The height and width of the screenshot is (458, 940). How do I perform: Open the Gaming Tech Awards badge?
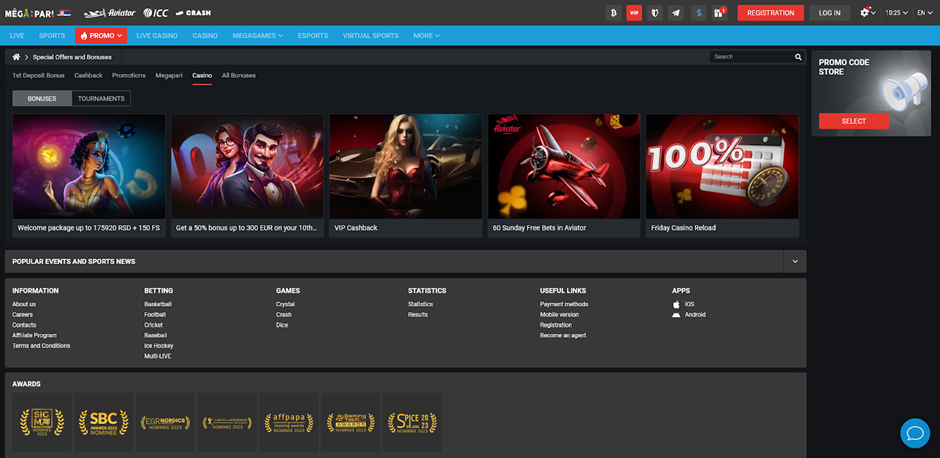pyautogui.click(x=351, y=422)
